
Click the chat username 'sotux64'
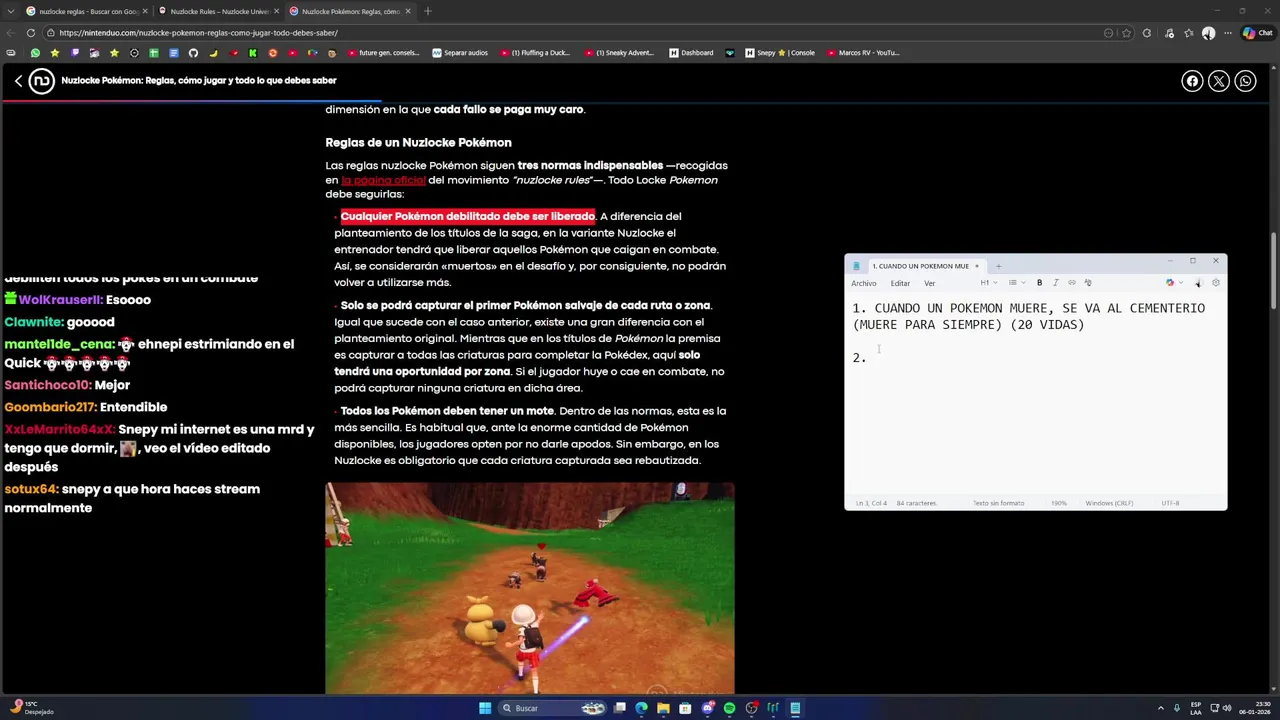point(30,489)
